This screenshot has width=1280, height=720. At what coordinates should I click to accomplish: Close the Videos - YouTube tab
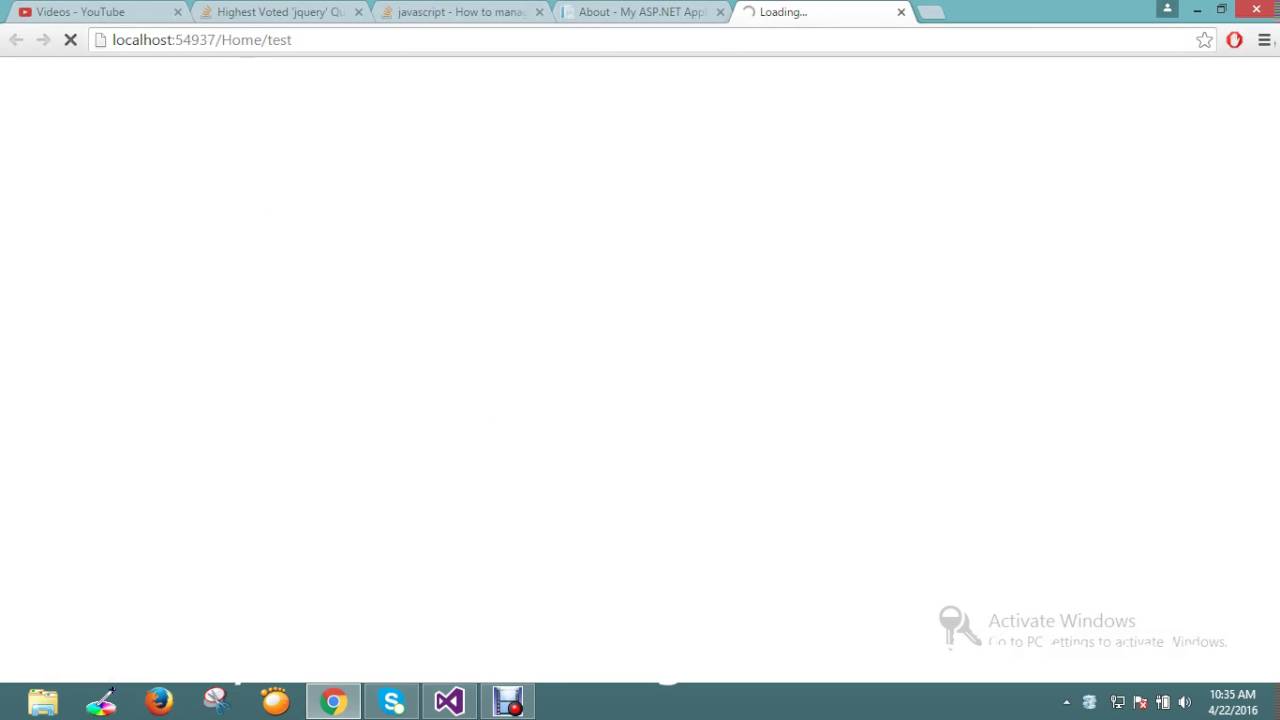click(x=178, y=12)
